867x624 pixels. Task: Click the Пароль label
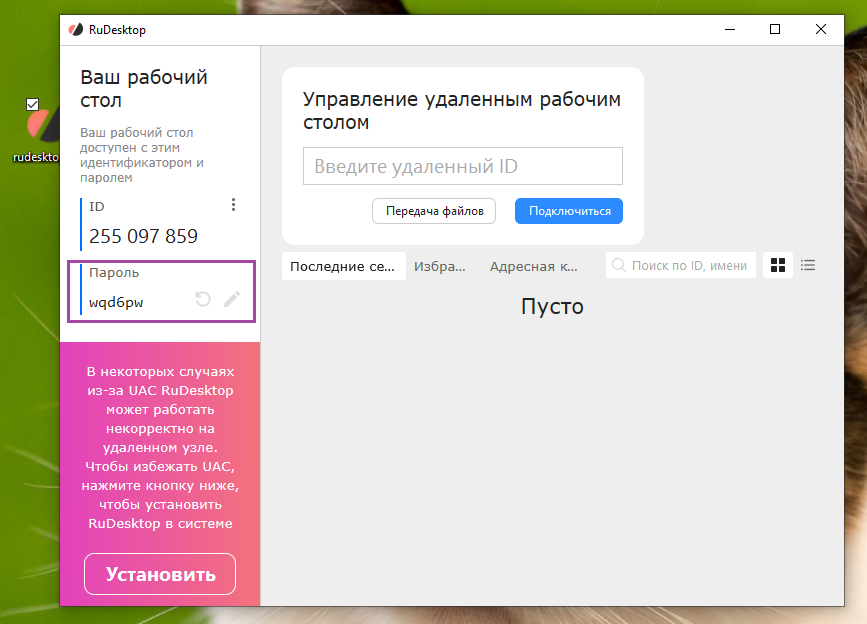[x=114, y=272]
